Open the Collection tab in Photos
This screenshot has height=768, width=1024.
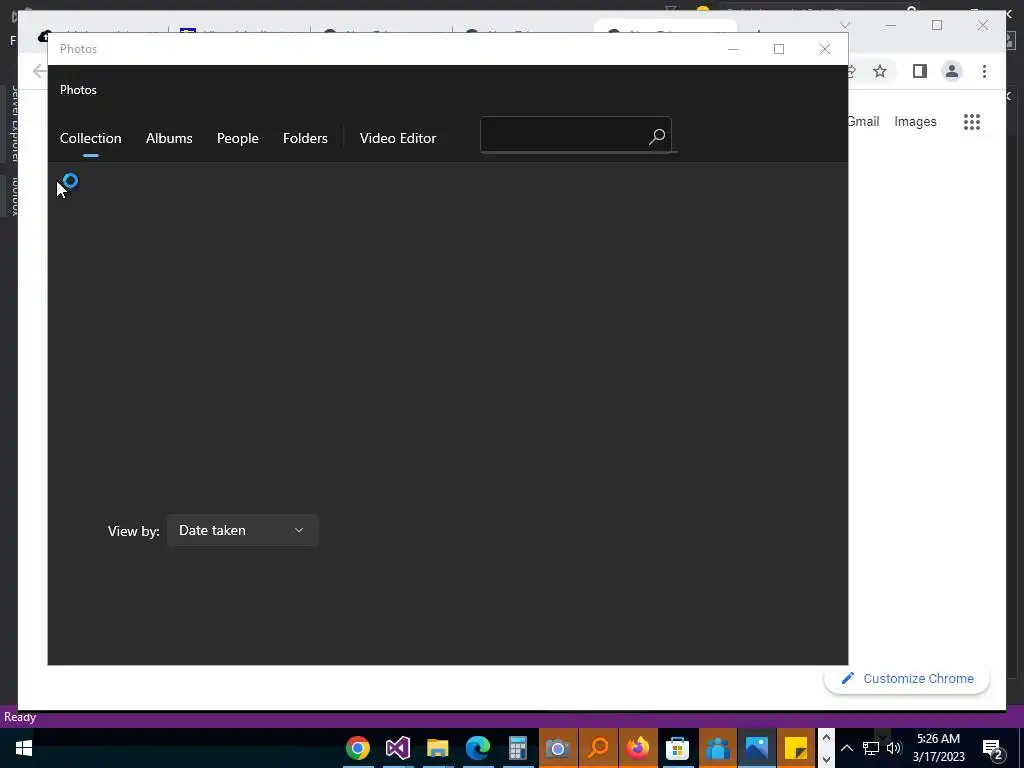point(91,138)
